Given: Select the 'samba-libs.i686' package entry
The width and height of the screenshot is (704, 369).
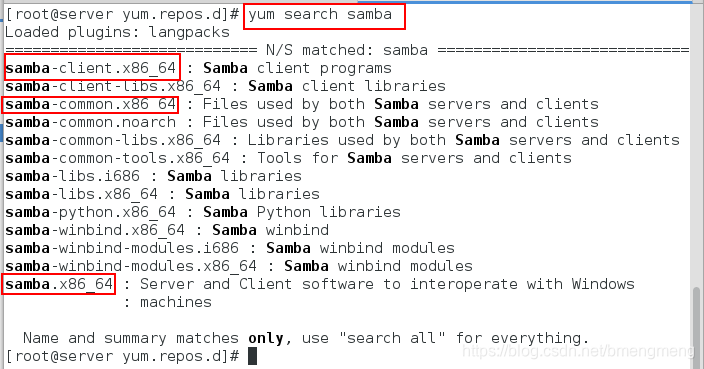Looking at the screenshot, I should tap(153, 176).
